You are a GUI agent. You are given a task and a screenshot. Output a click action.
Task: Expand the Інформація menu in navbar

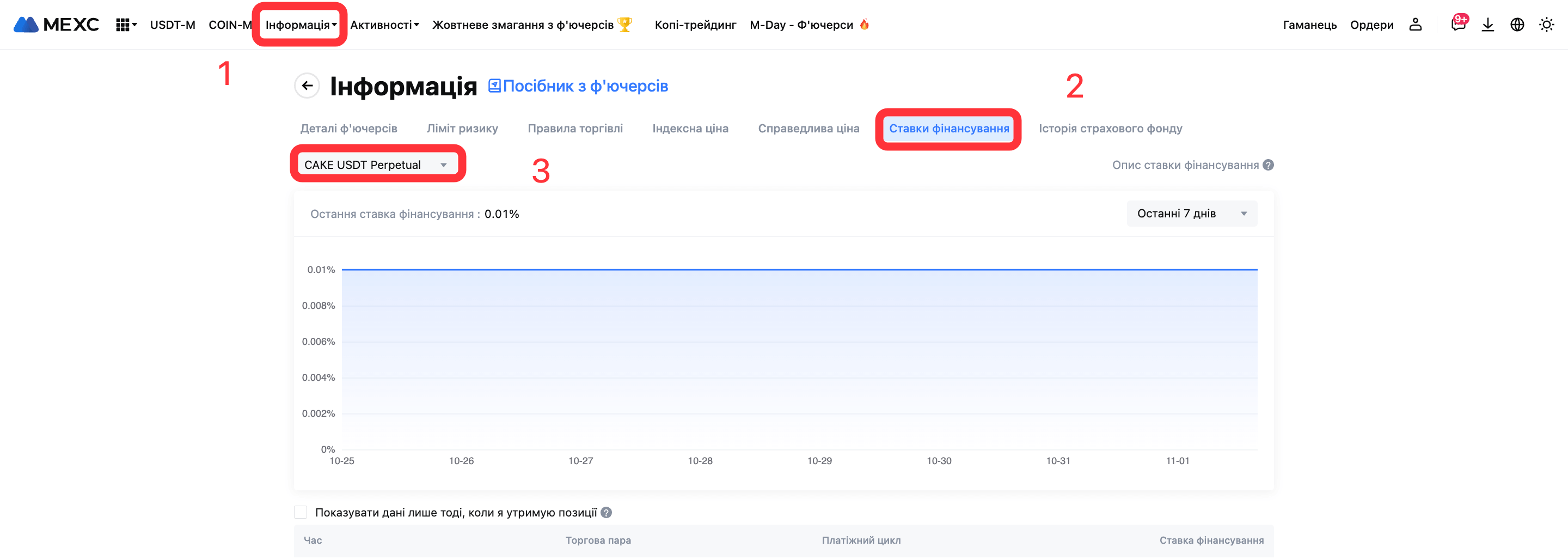point(300,25)
